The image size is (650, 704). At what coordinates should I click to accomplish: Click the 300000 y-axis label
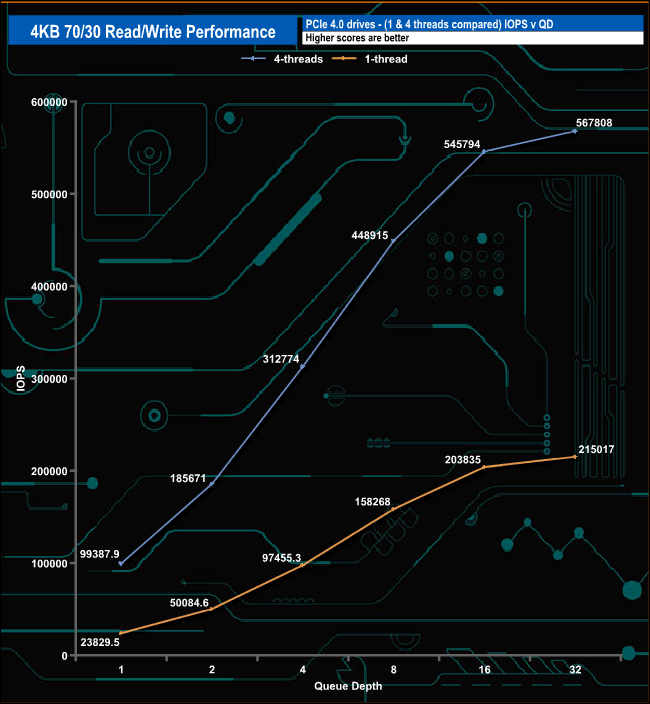click(49, 379)
